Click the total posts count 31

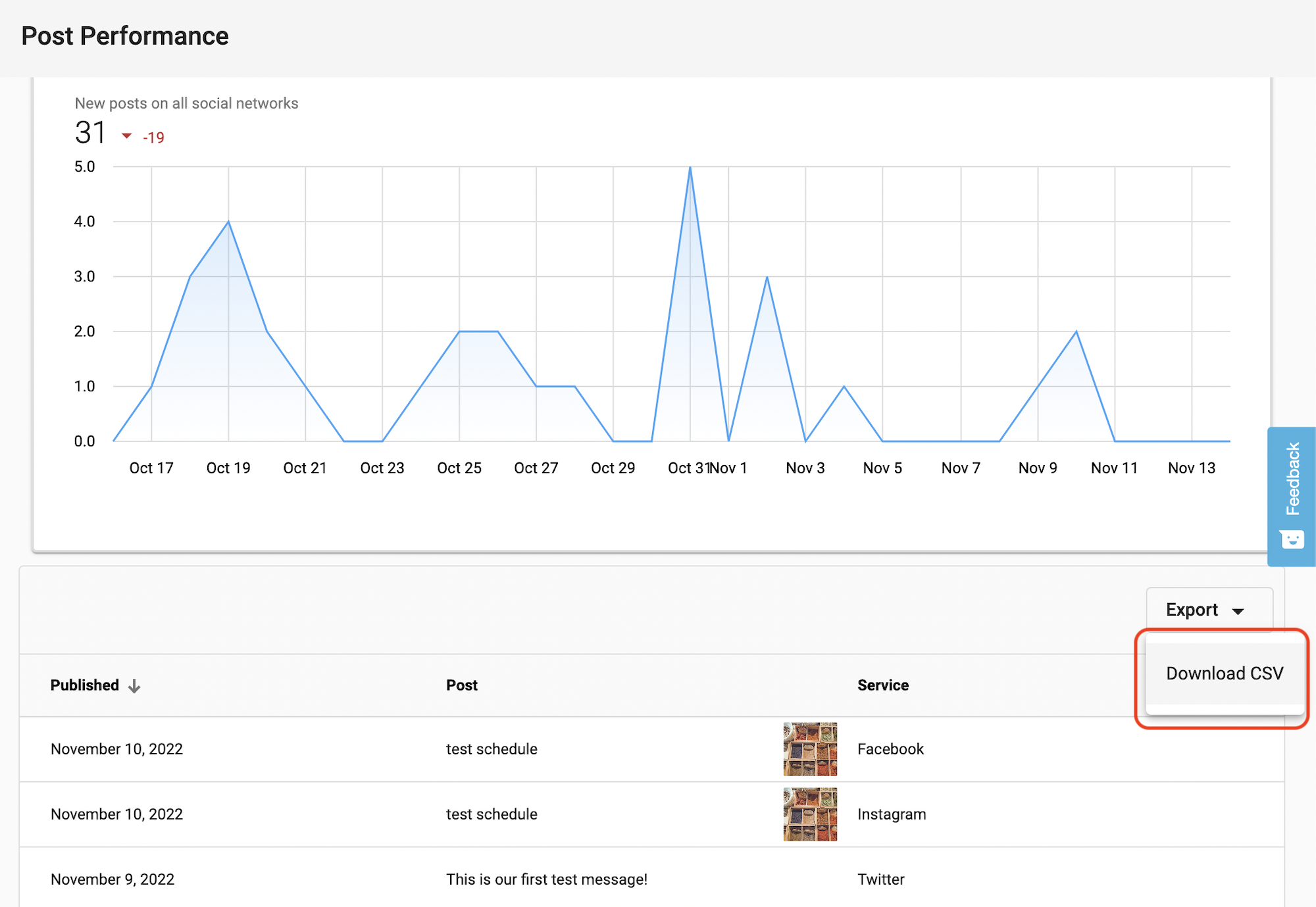tap(90, 133)
